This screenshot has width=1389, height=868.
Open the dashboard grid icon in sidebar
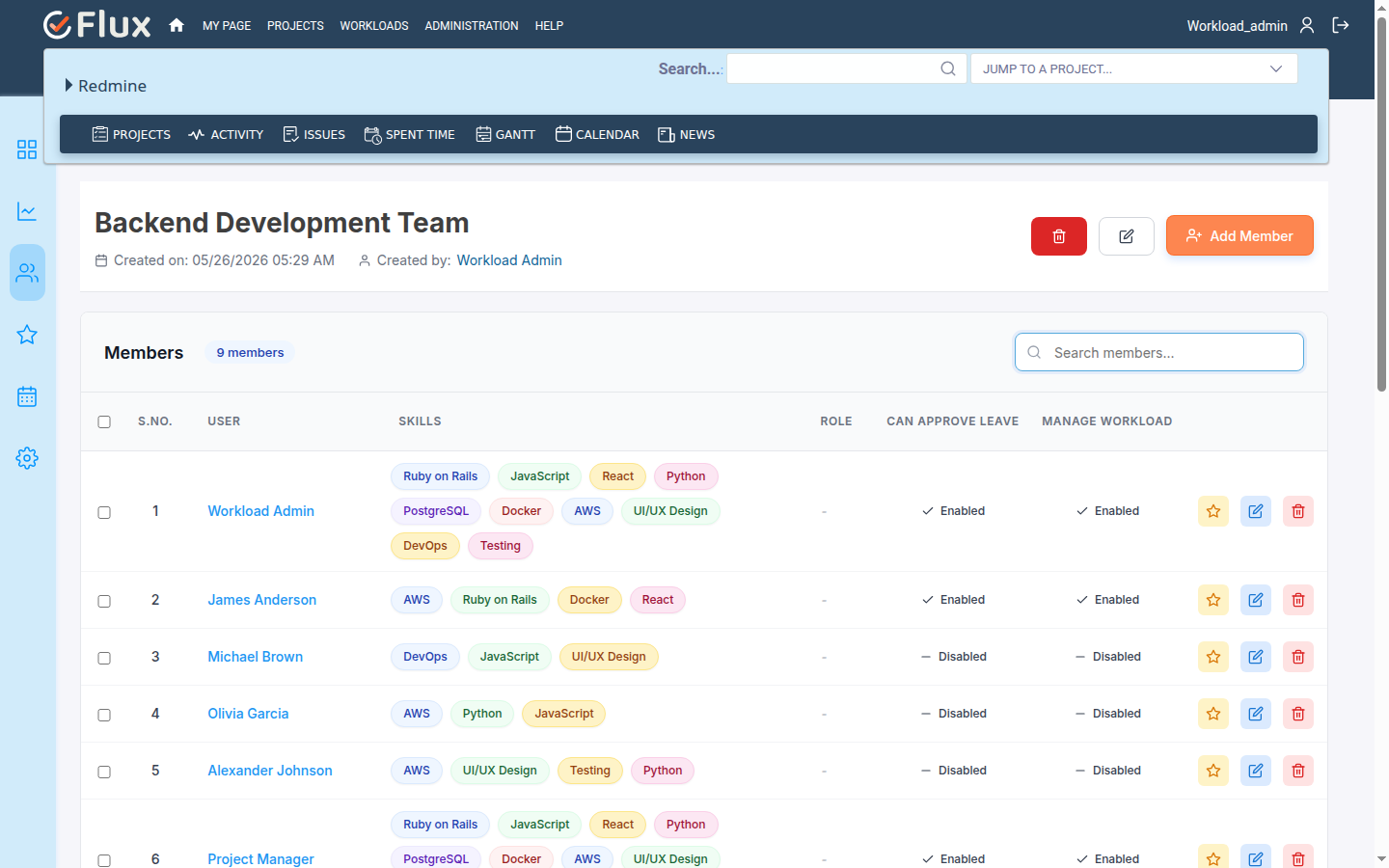click(x=27, y=149)
